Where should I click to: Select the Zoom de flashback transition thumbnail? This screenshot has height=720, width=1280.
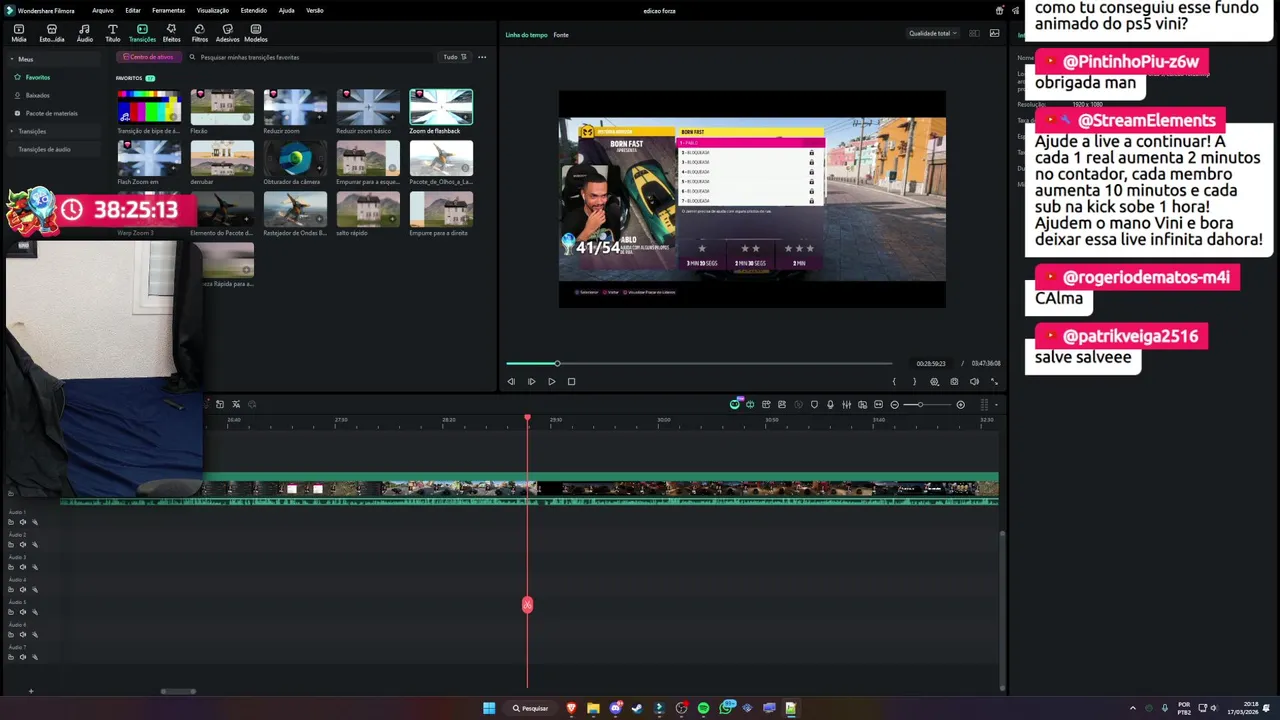pos(441,107)
